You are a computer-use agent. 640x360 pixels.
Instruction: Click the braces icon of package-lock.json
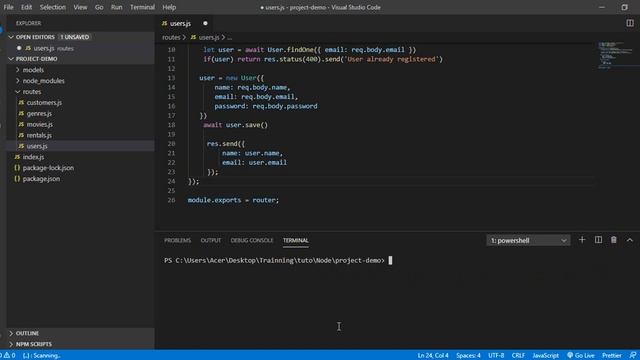17,168
